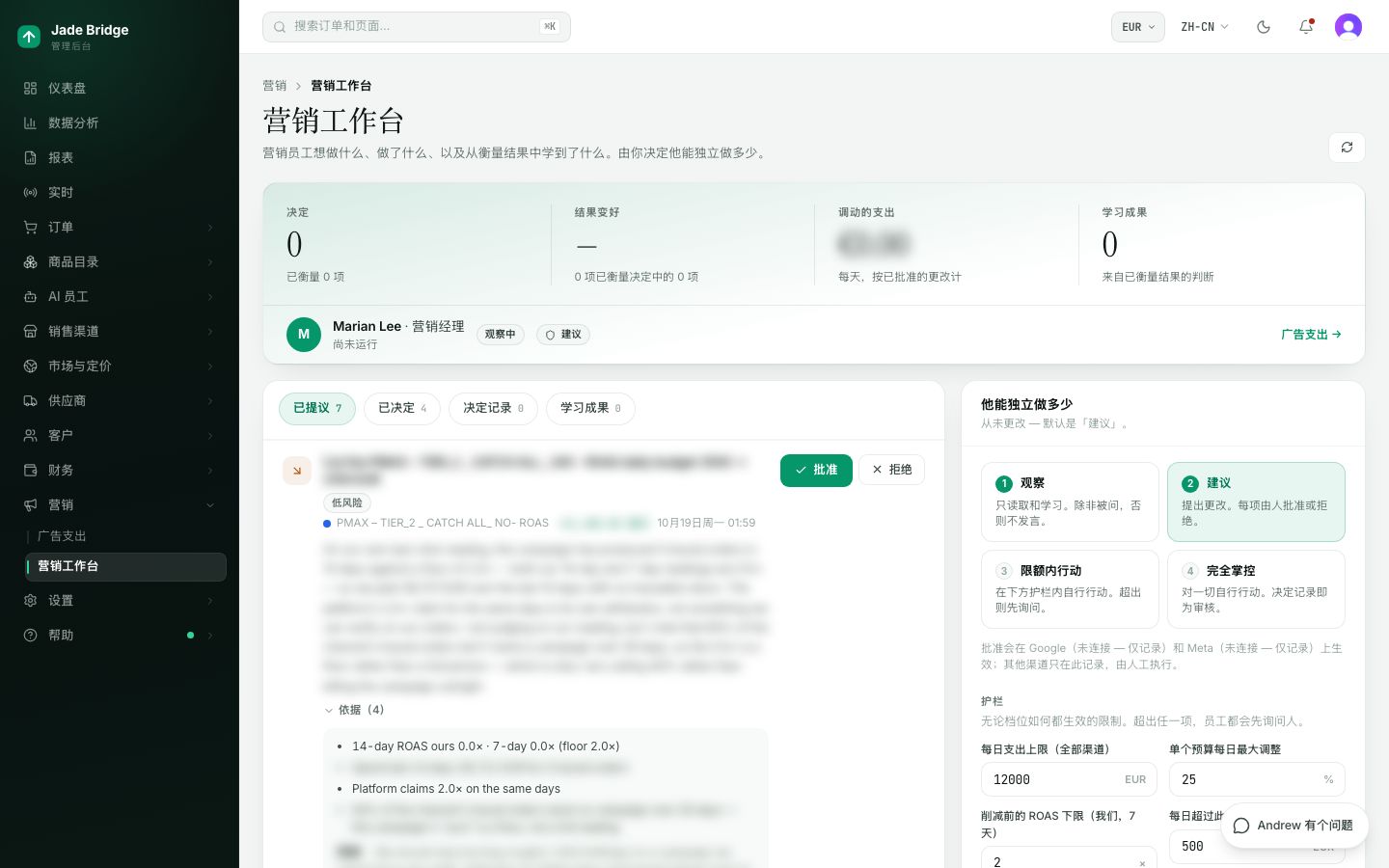The width and height of the screenshot is (1389, 868).
Task: Click the search magnifier icon
Action: tap(280, 27)
